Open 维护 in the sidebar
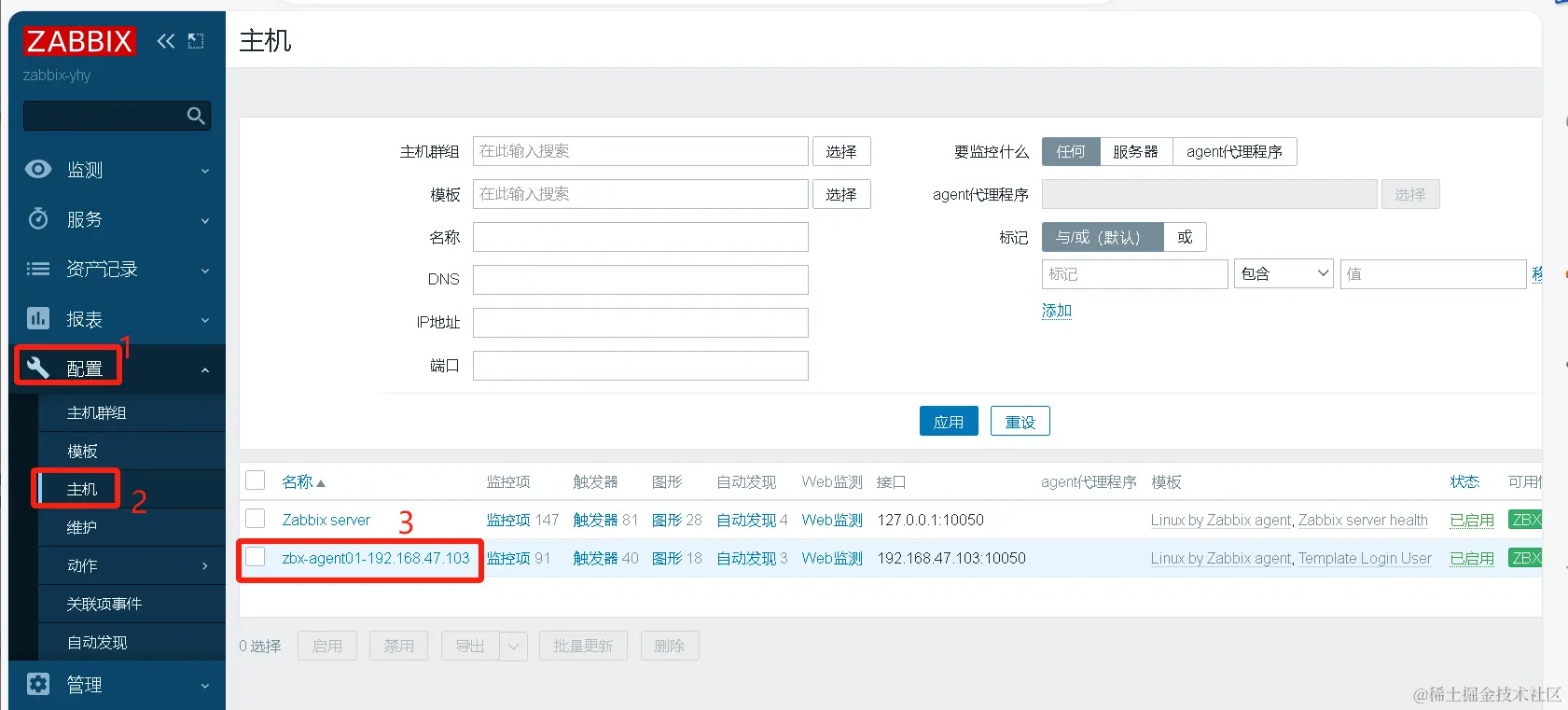 [x=82, y=527]
